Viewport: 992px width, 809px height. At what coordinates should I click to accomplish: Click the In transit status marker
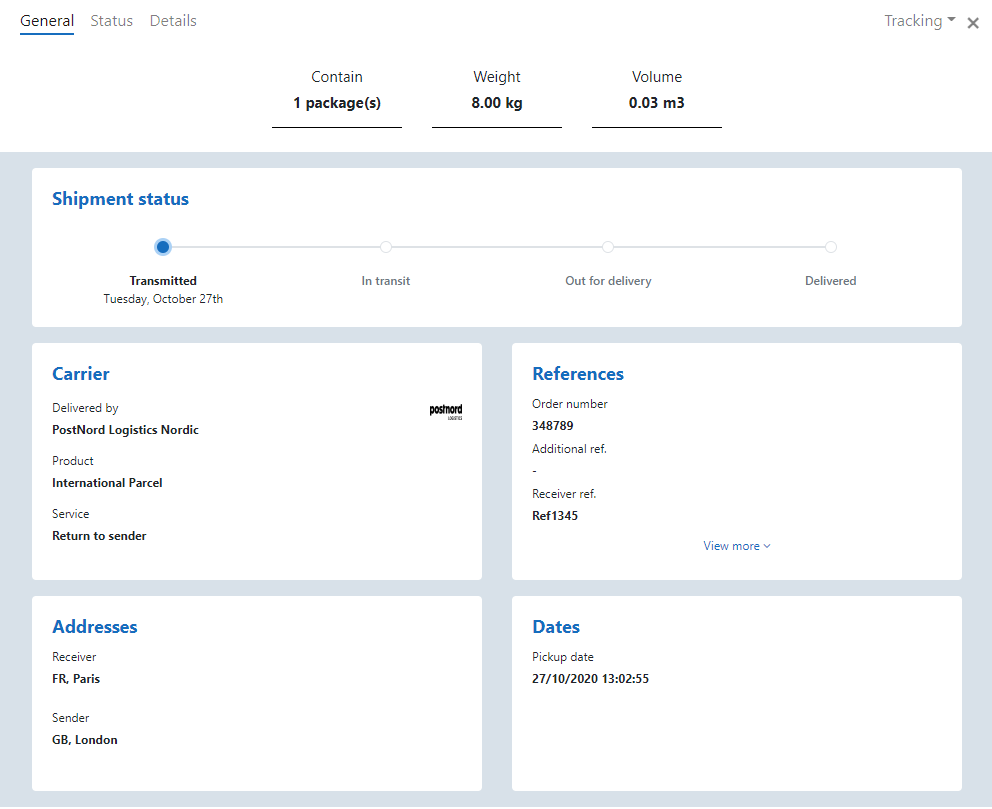pyautogui.click(x=386, y=247)
